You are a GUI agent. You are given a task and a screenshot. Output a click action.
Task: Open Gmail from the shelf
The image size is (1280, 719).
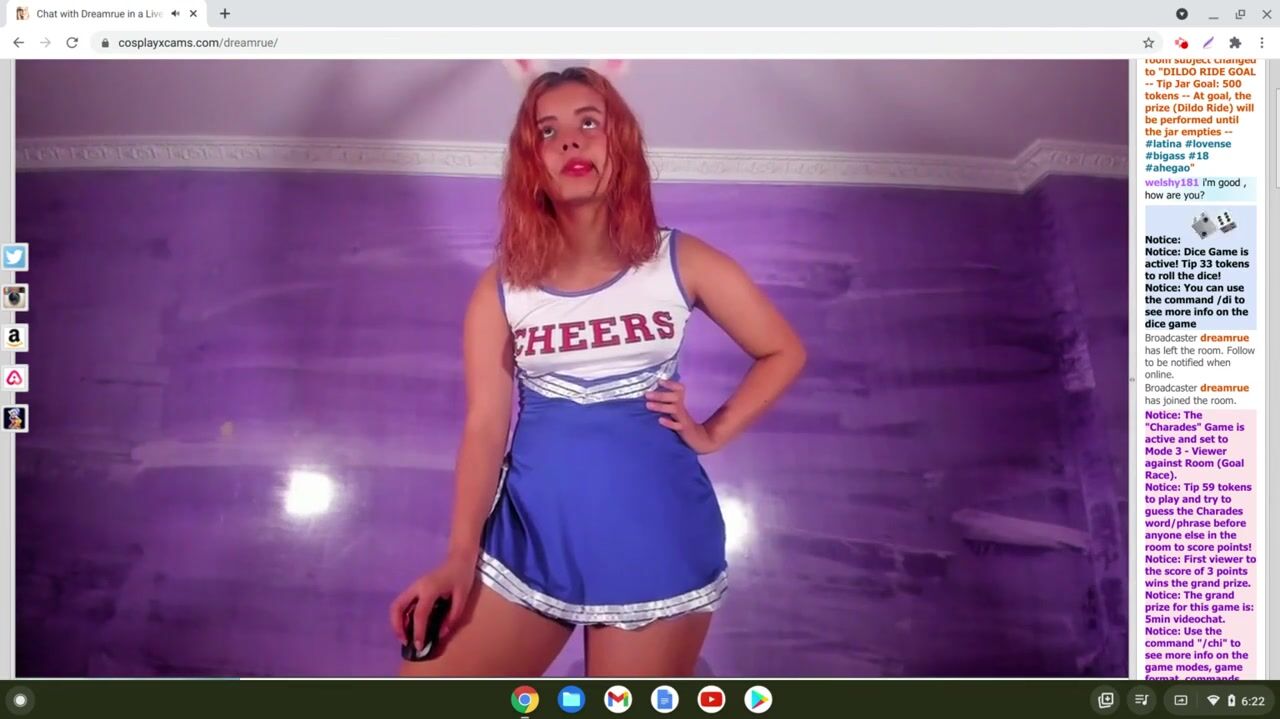click(618, 700)
